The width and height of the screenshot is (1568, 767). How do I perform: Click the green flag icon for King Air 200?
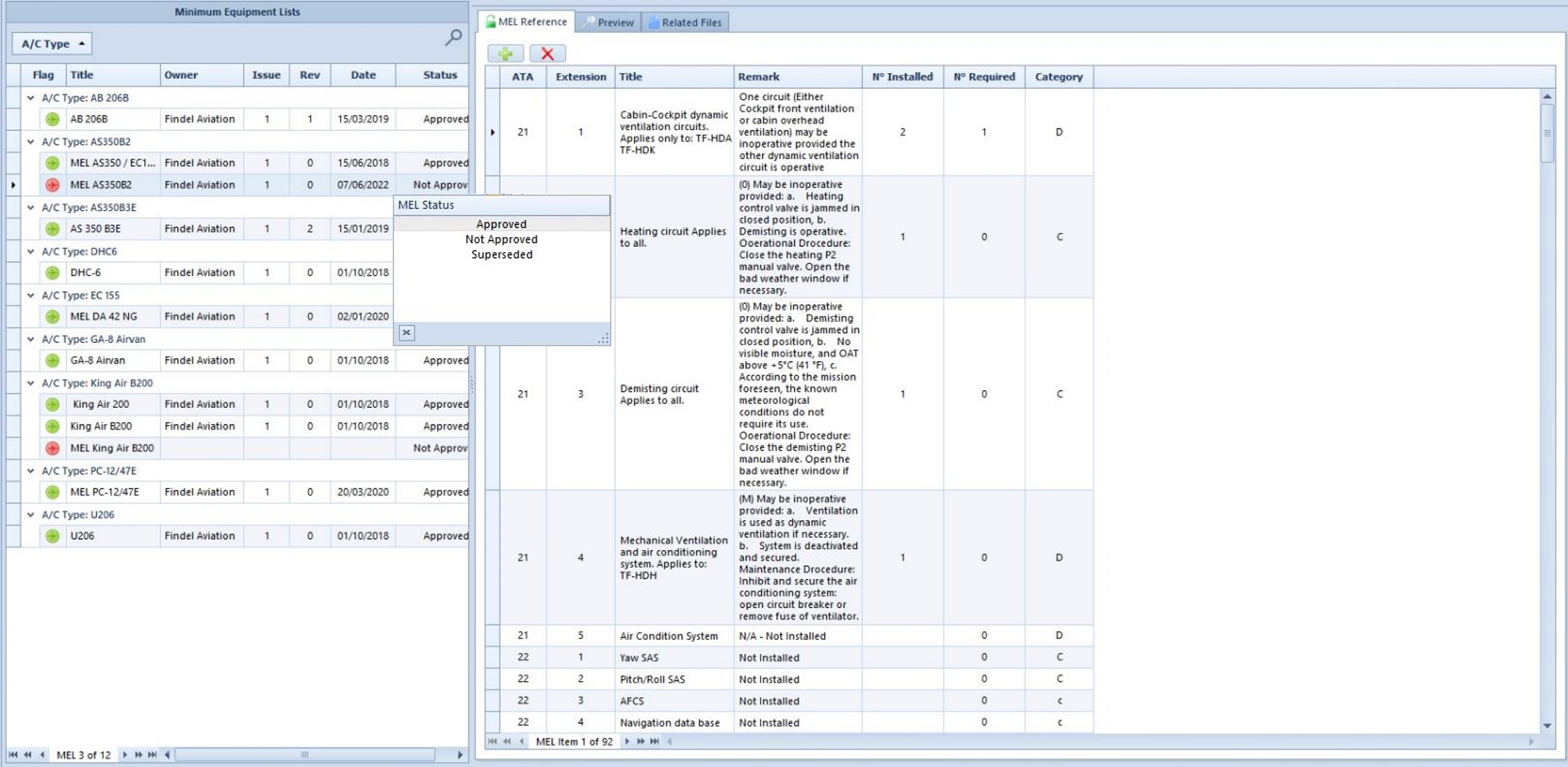(52, 405)
